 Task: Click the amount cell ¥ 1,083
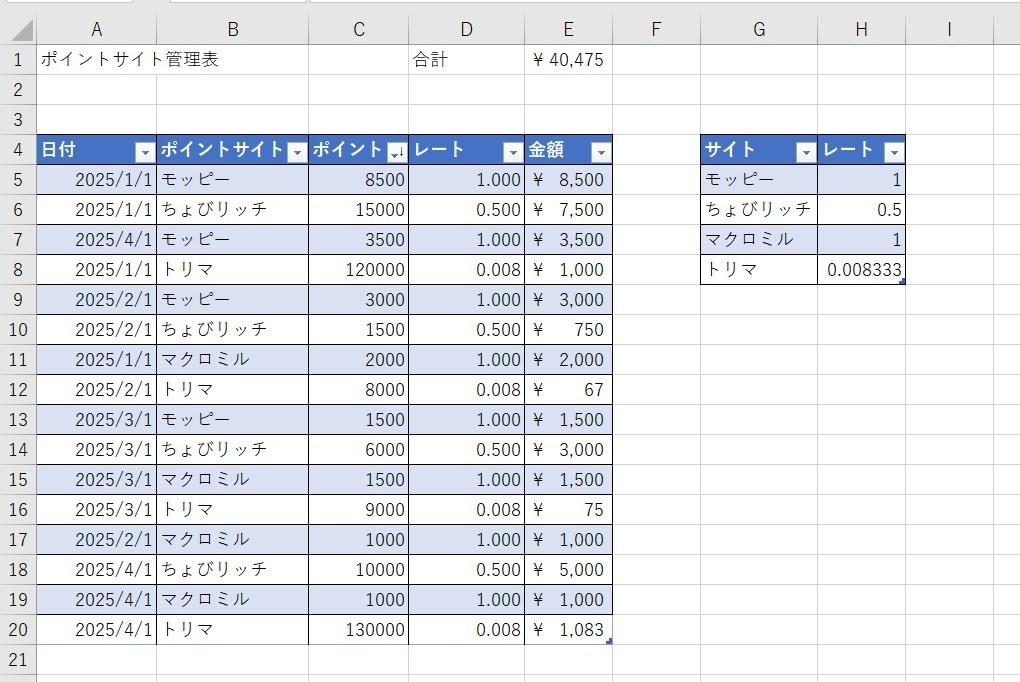[x=569, y=630]
